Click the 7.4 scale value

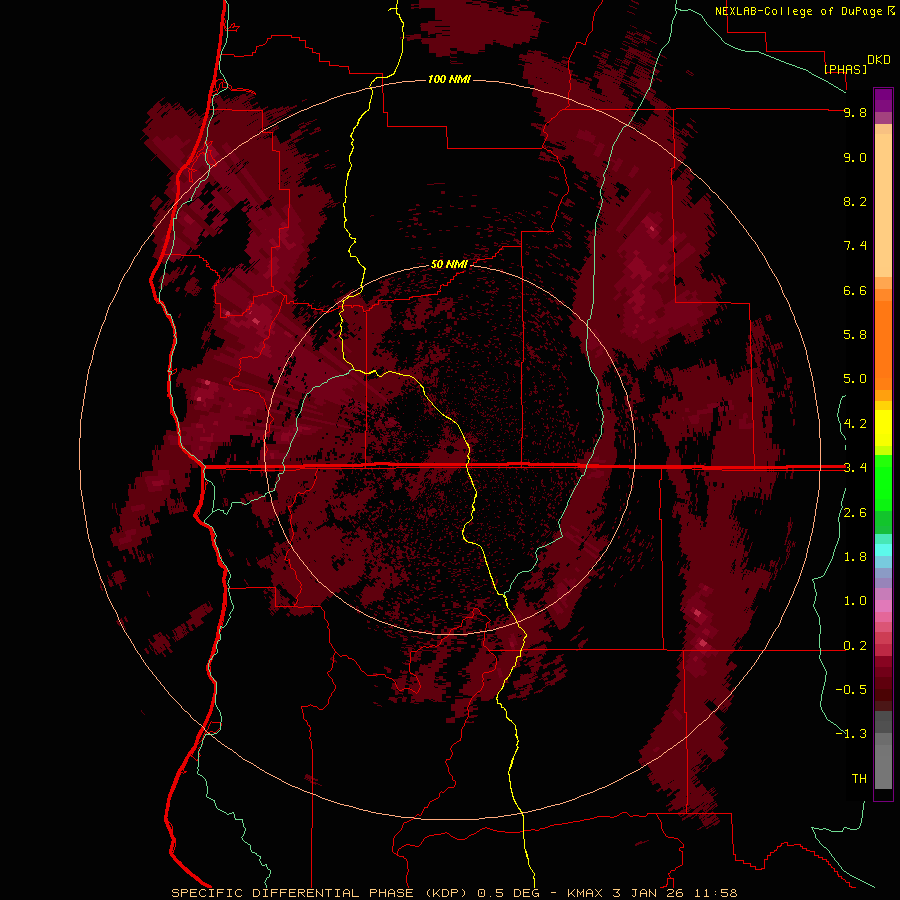[855, 246]
